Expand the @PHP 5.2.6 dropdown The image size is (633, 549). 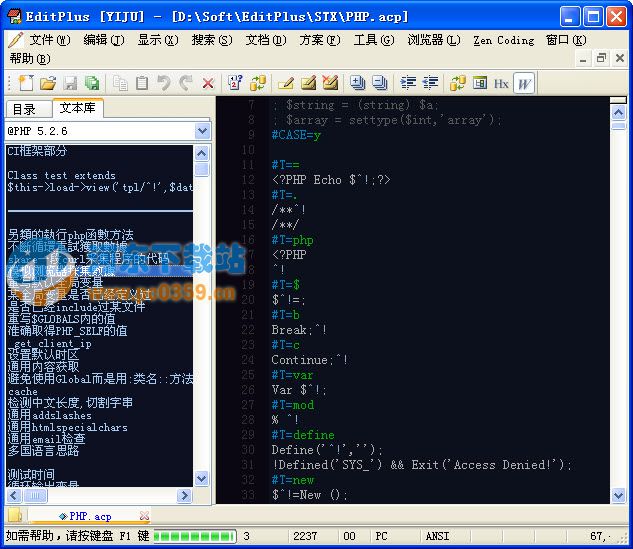pos(202,131)
